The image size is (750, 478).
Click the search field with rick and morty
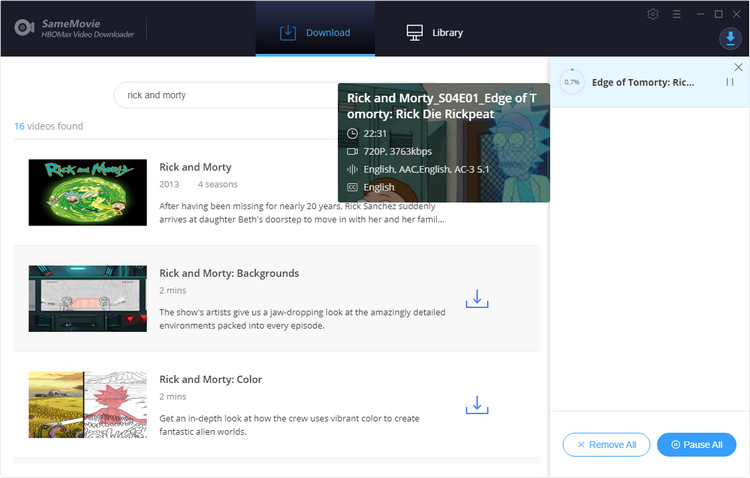(x=230, y=95)
